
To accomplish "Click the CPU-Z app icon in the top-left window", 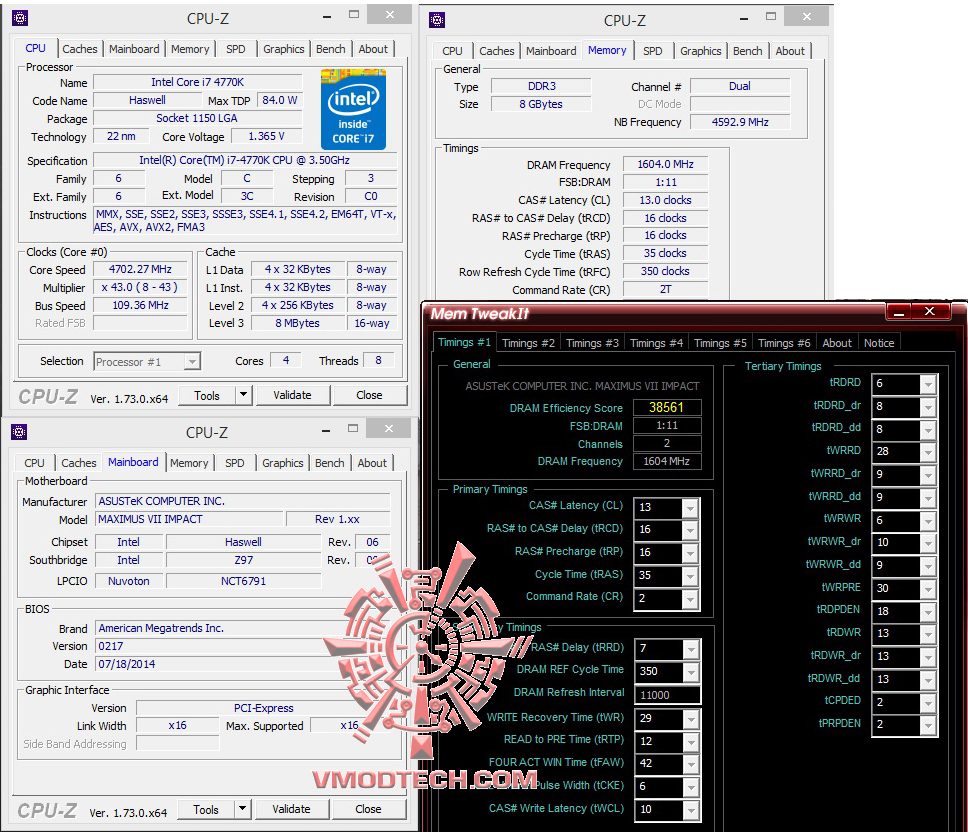I will pos(20,19).
